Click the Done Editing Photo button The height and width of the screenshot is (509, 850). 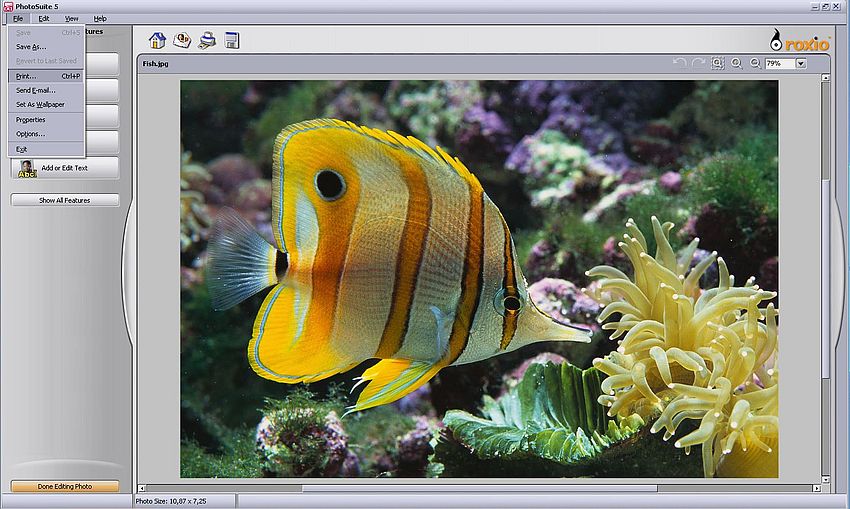[65, 486]
